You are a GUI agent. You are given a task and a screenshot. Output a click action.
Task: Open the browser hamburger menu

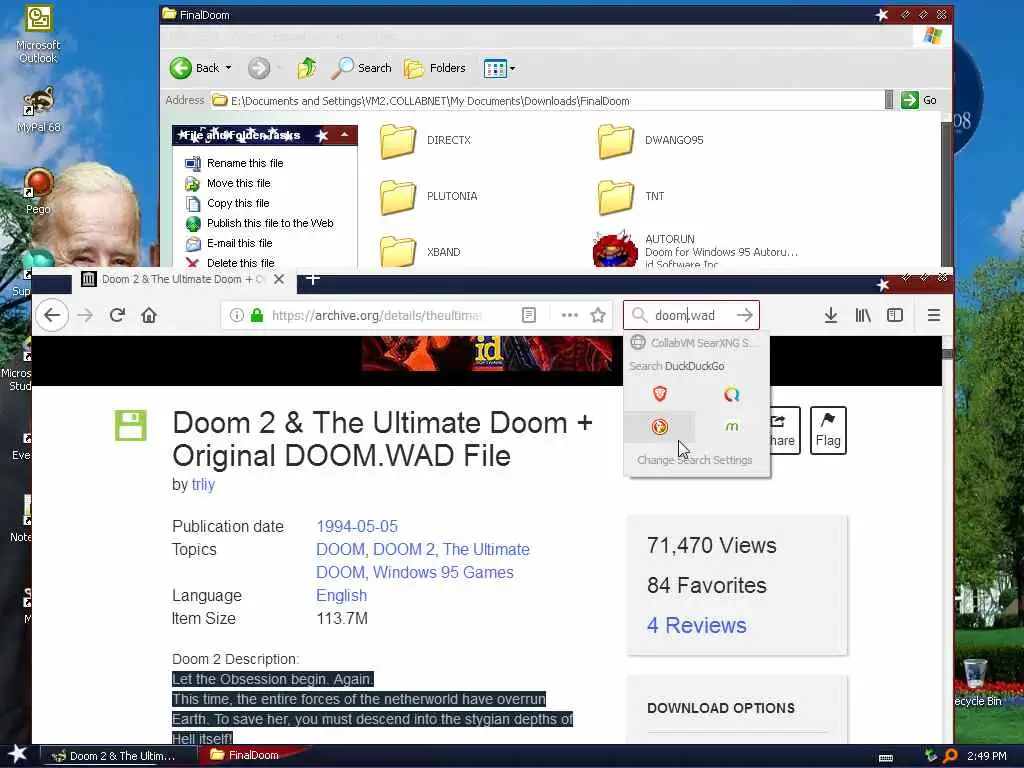934,315
